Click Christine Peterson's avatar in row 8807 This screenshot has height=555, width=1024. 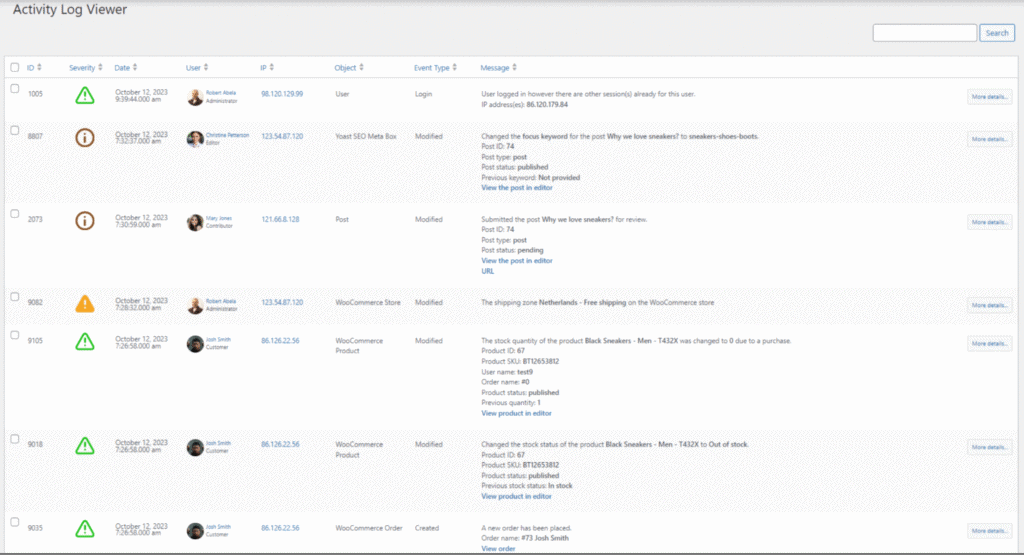click(195, 139)
